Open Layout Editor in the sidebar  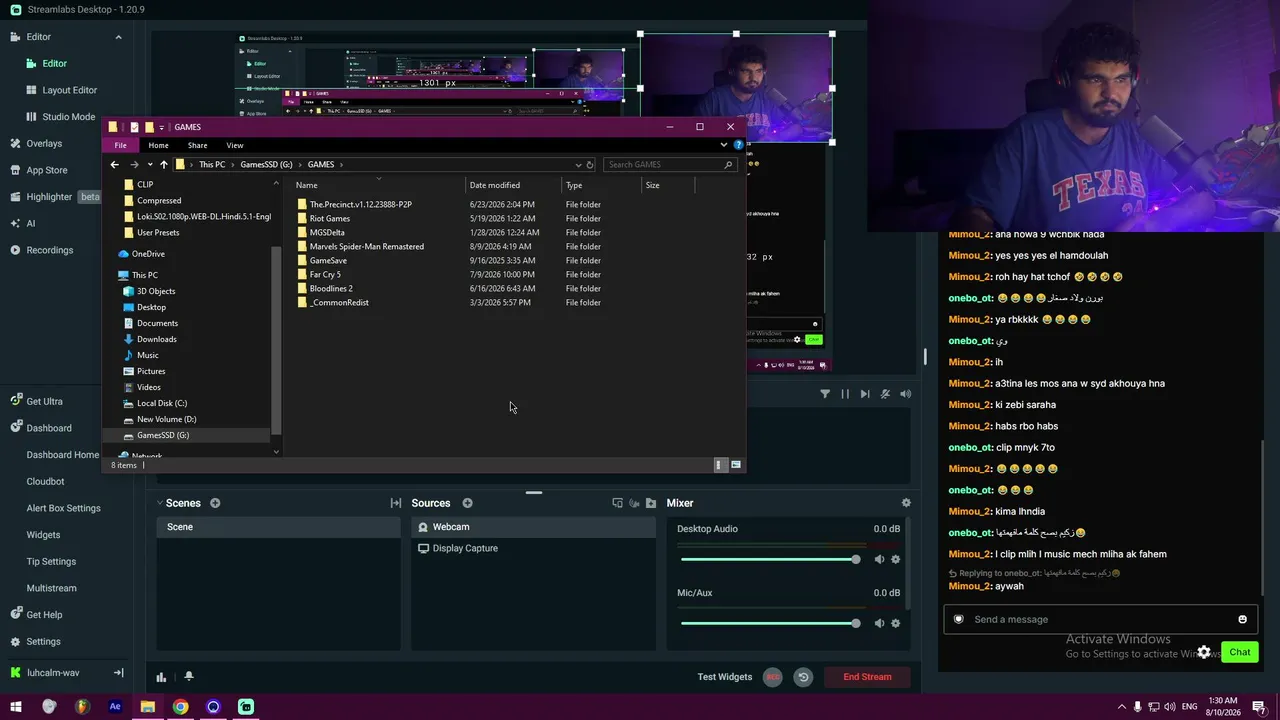(x=70, y=90)
